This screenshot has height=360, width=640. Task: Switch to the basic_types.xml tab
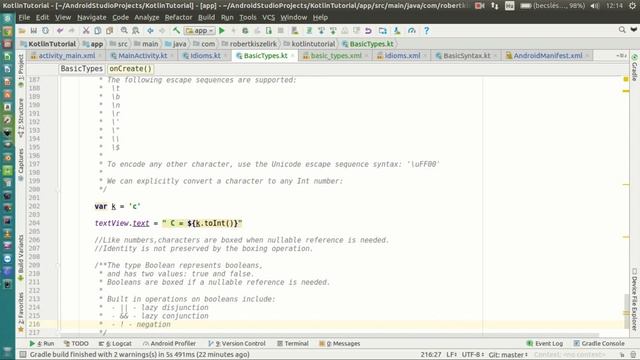(x=336, y=56)
